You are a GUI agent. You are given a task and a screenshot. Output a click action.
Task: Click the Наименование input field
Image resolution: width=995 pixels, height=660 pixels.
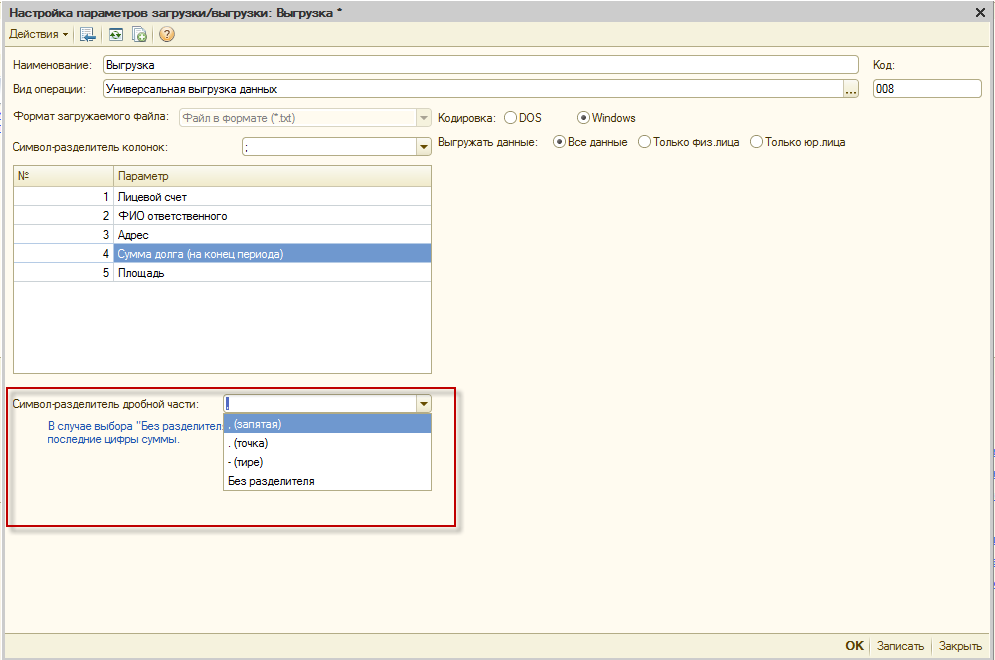click(x=480, y=65)
